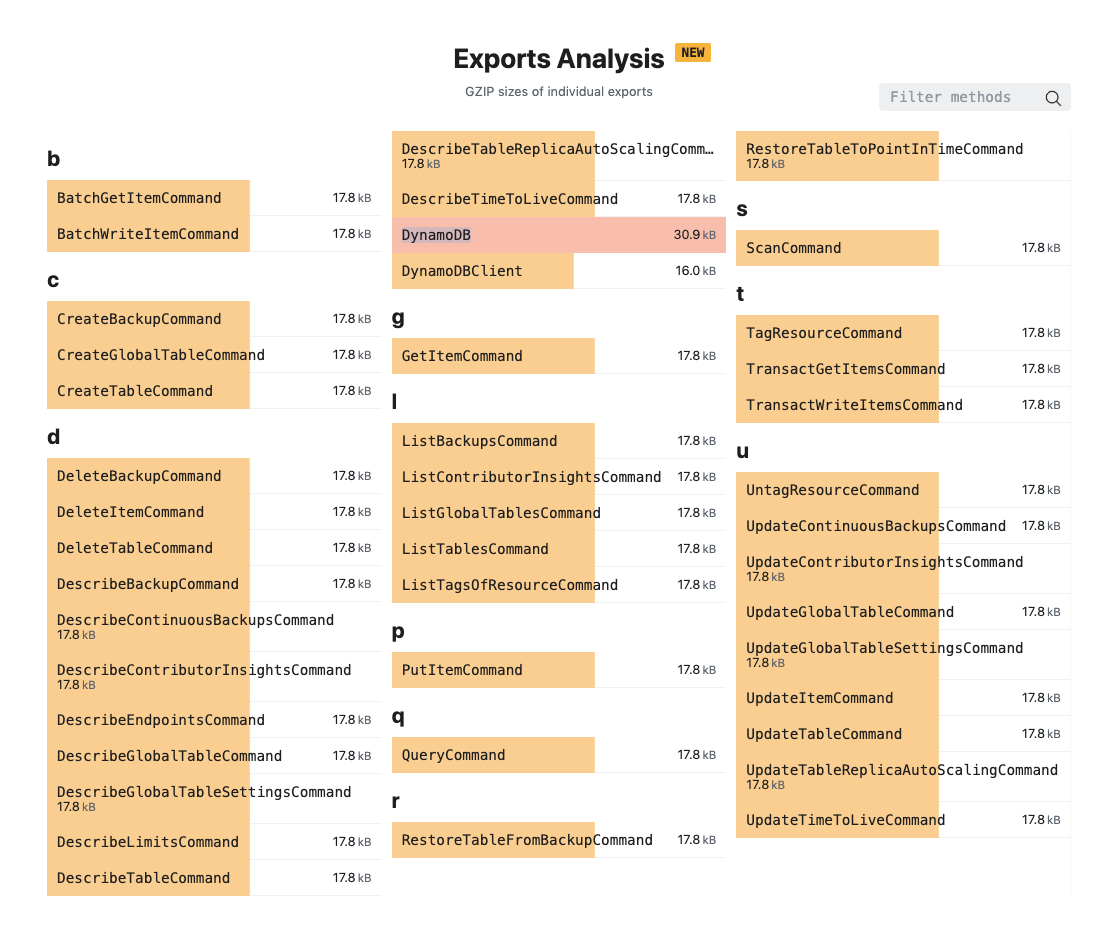Click the Exports Analysis heading
This screenshot has height=928, width=1115.
(558, 59)
